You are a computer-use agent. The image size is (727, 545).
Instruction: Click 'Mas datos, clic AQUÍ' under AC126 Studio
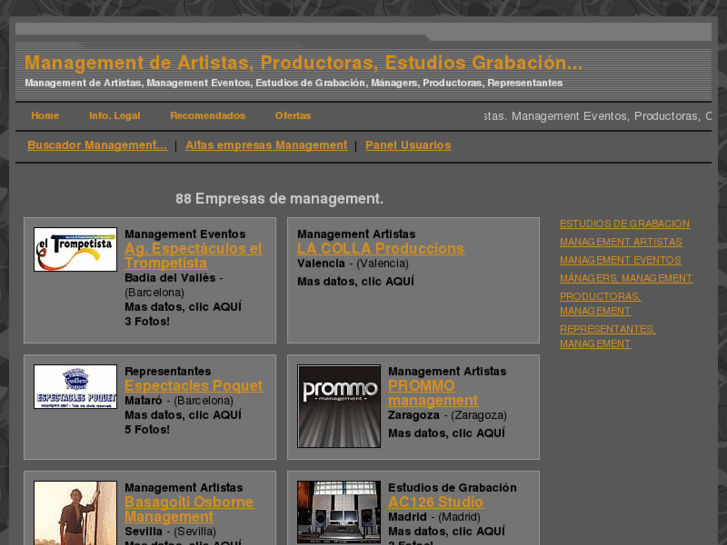(446, 532)
